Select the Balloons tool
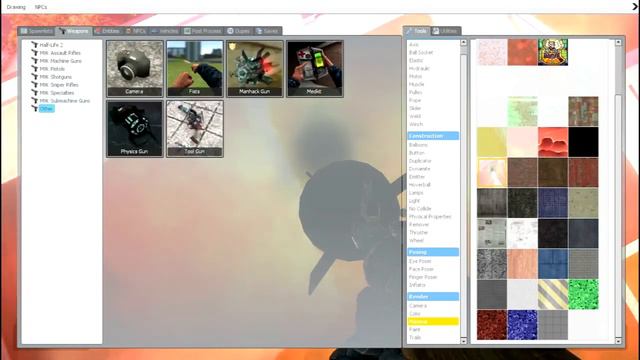Viewport: 640px width, 360px height. tap(418, 145)
